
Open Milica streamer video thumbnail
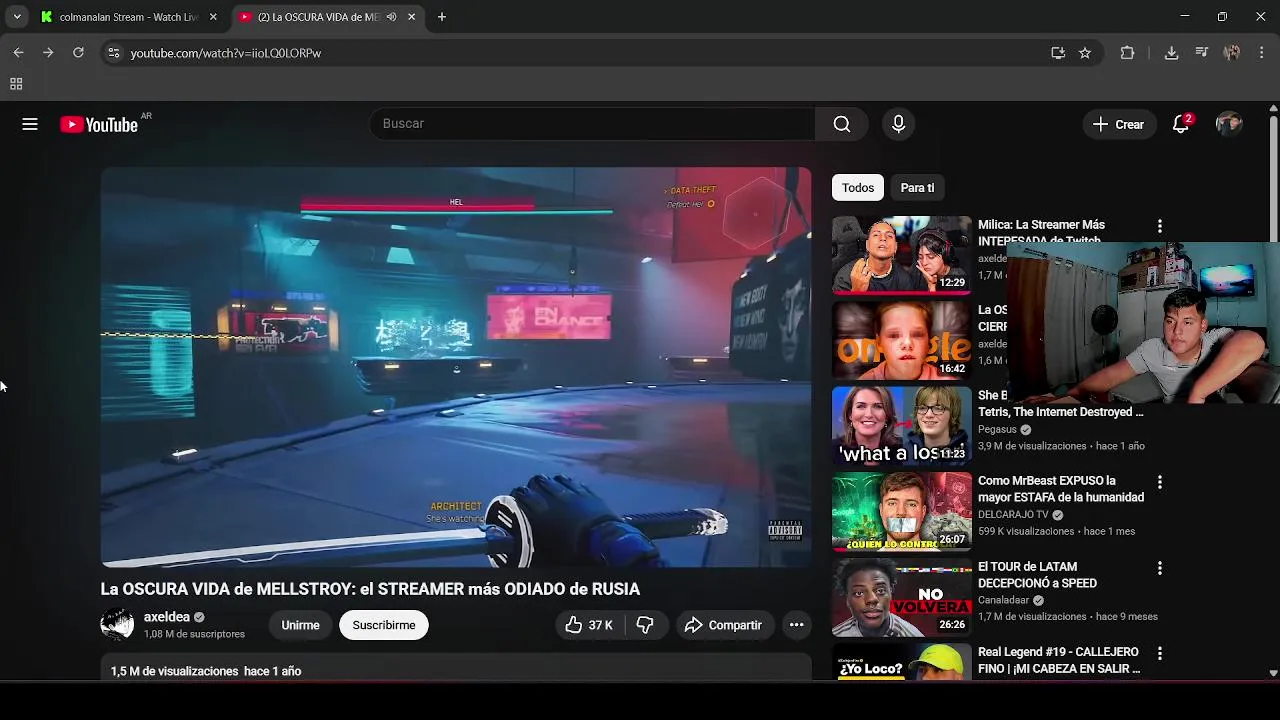(x=902, y=255)
